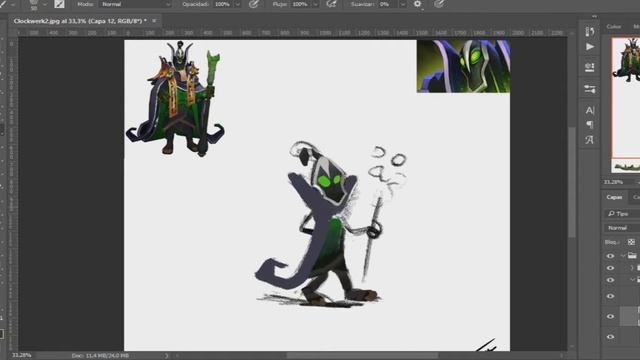Open the brush preset picker arrow

coord(44,4)
